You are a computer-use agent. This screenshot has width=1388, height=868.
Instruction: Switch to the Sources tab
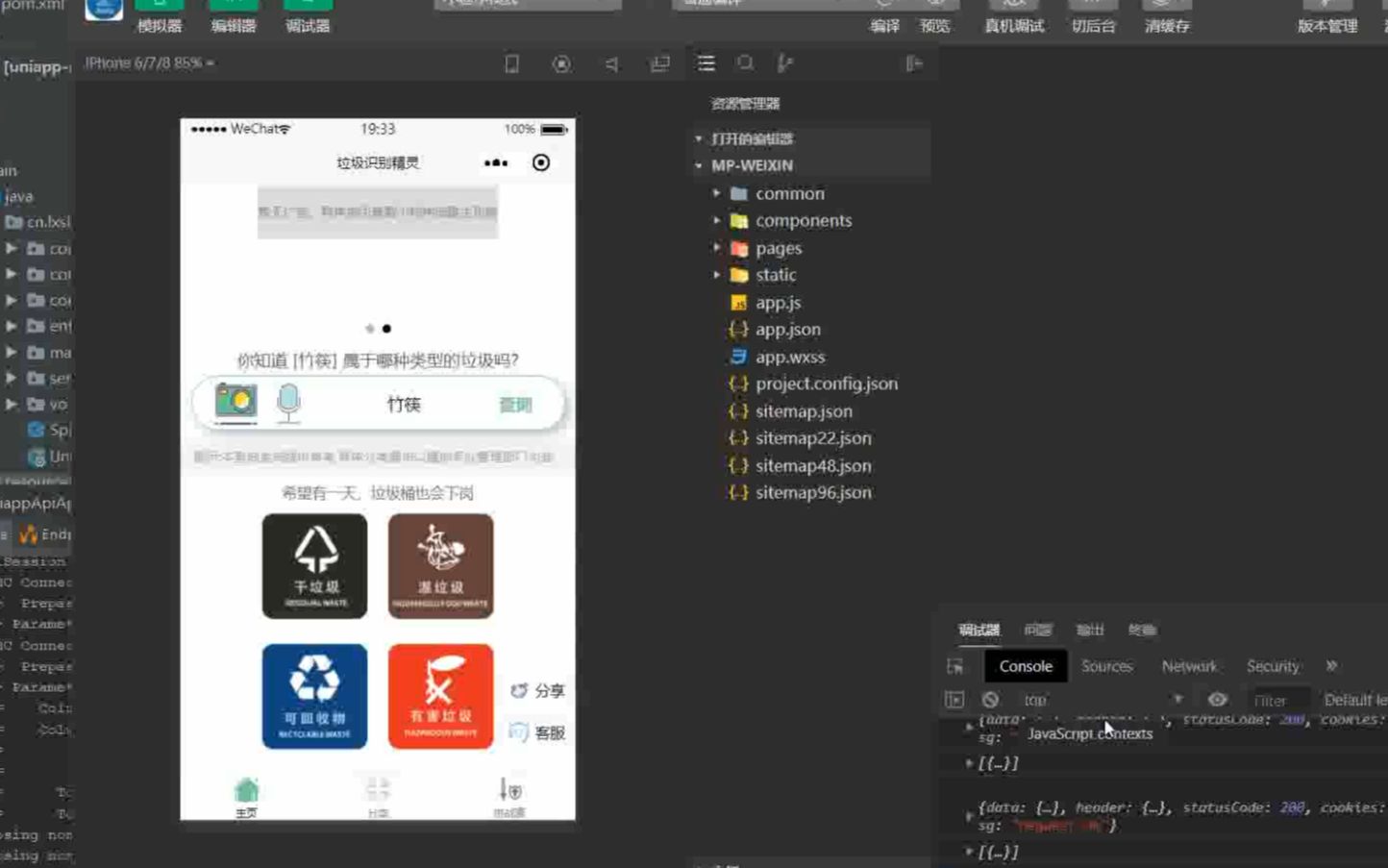(x=1105, y=665)
